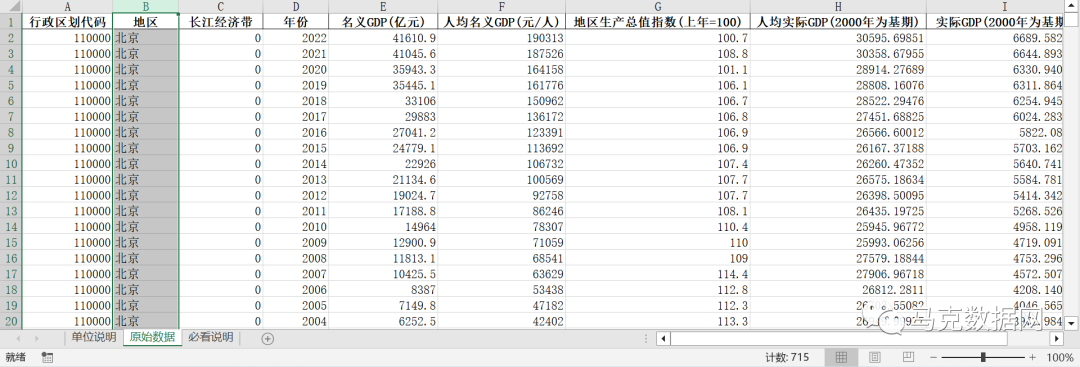Screen dimensions: 1080x367
Task: Click index cell 114.4
Action: (x=658, y=274)
